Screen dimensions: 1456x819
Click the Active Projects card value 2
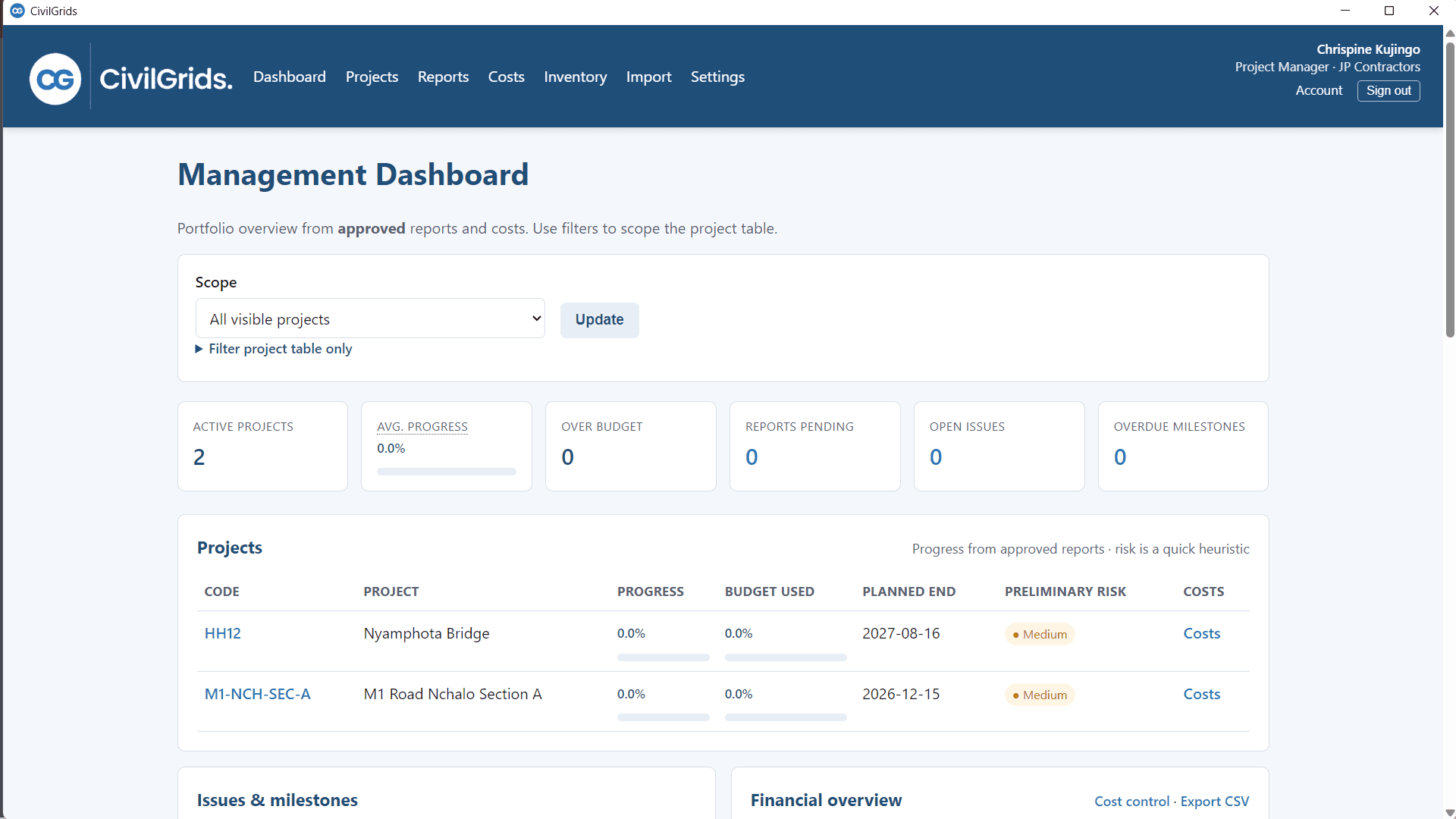coord(199,457)
